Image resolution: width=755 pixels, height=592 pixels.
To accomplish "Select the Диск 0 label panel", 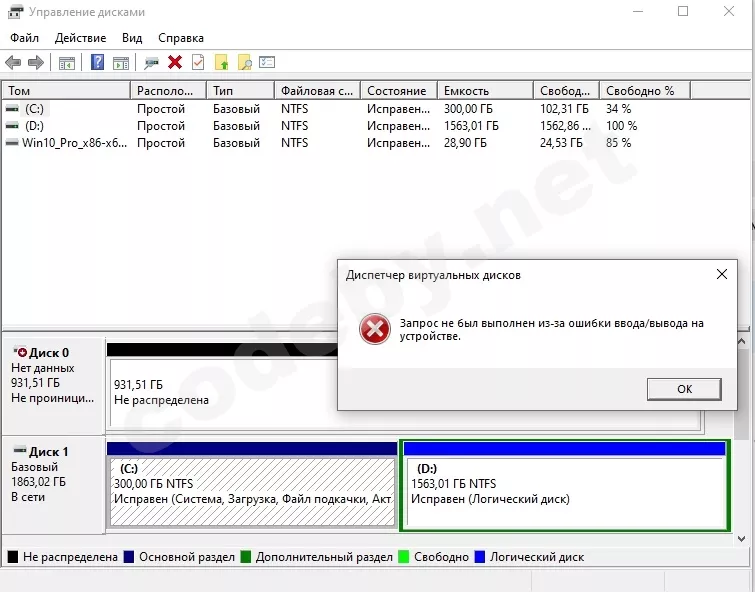I will (x=54, y=385).
